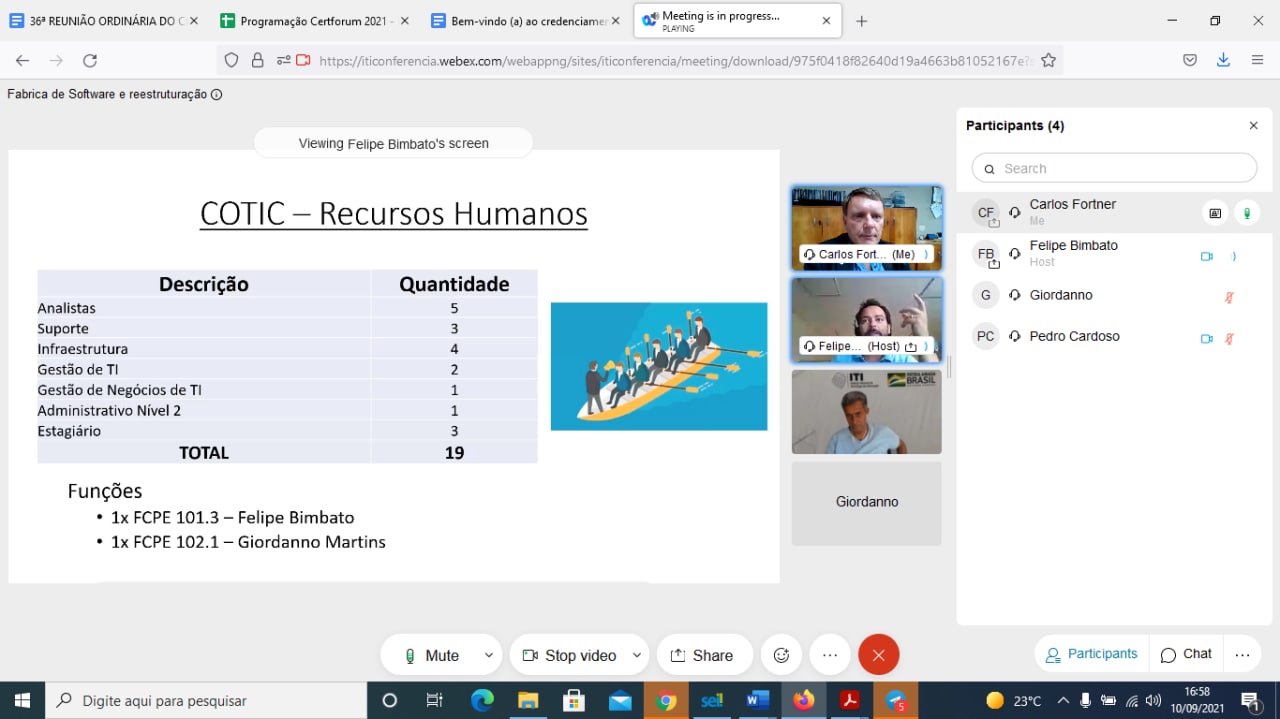Screen dimensions: 1280x719
Task: Open more meeting options with the ellipsis icon
Action: [830, 655]
